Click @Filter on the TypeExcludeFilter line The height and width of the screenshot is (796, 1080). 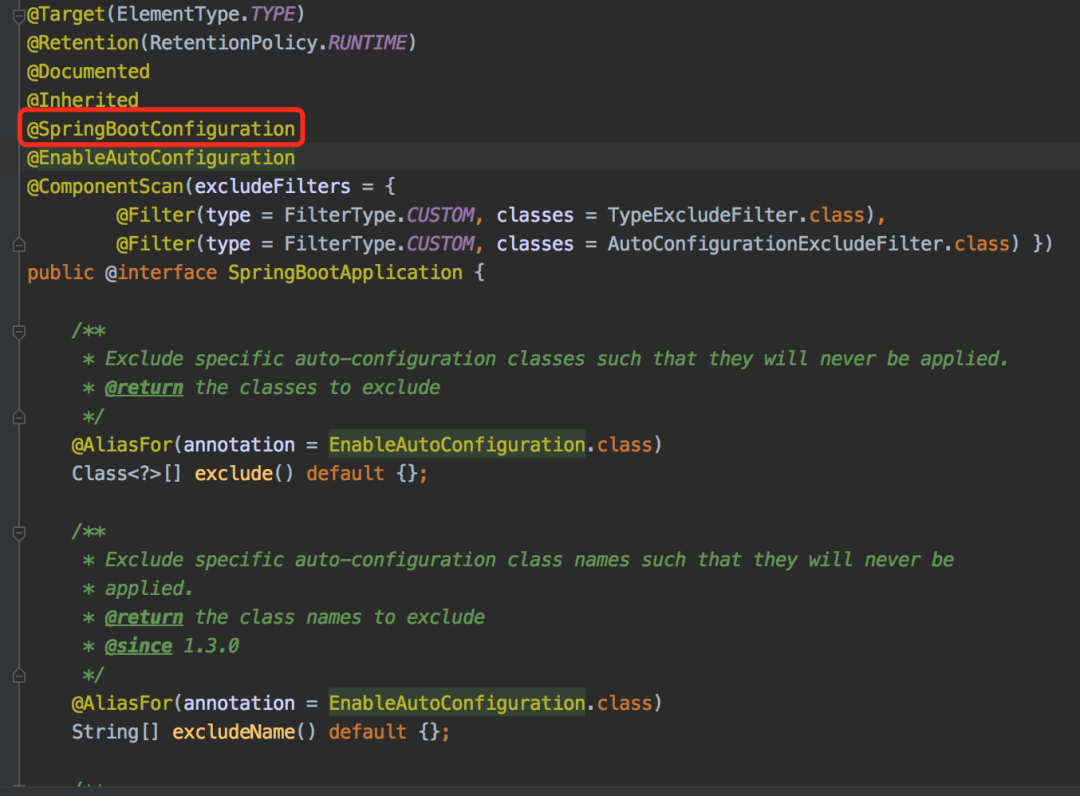pos(156,215)
